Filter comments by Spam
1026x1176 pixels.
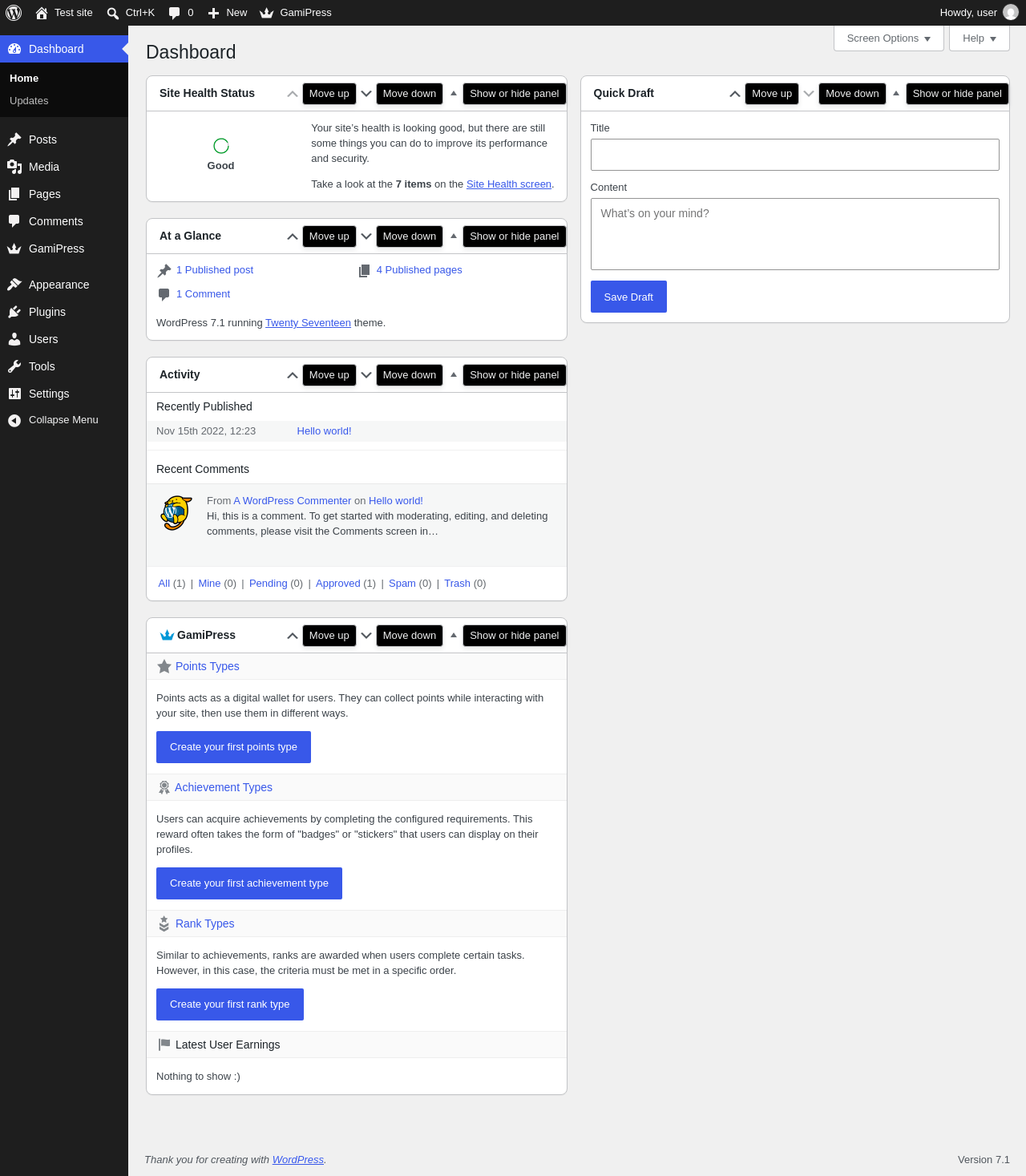pos(402,584)
